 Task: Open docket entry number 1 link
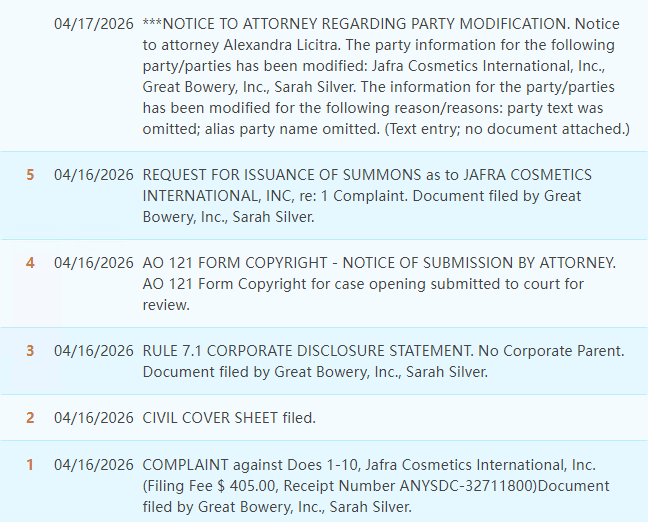point(30,464)
